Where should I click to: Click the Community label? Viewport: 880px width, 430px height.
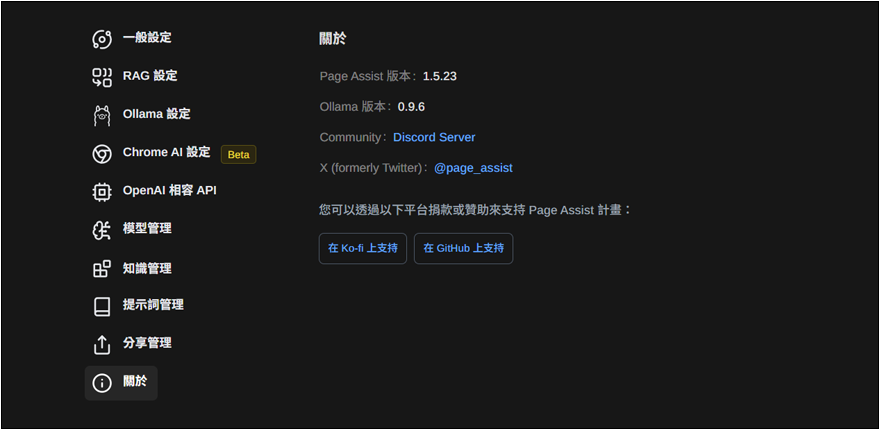pos(351,138)
